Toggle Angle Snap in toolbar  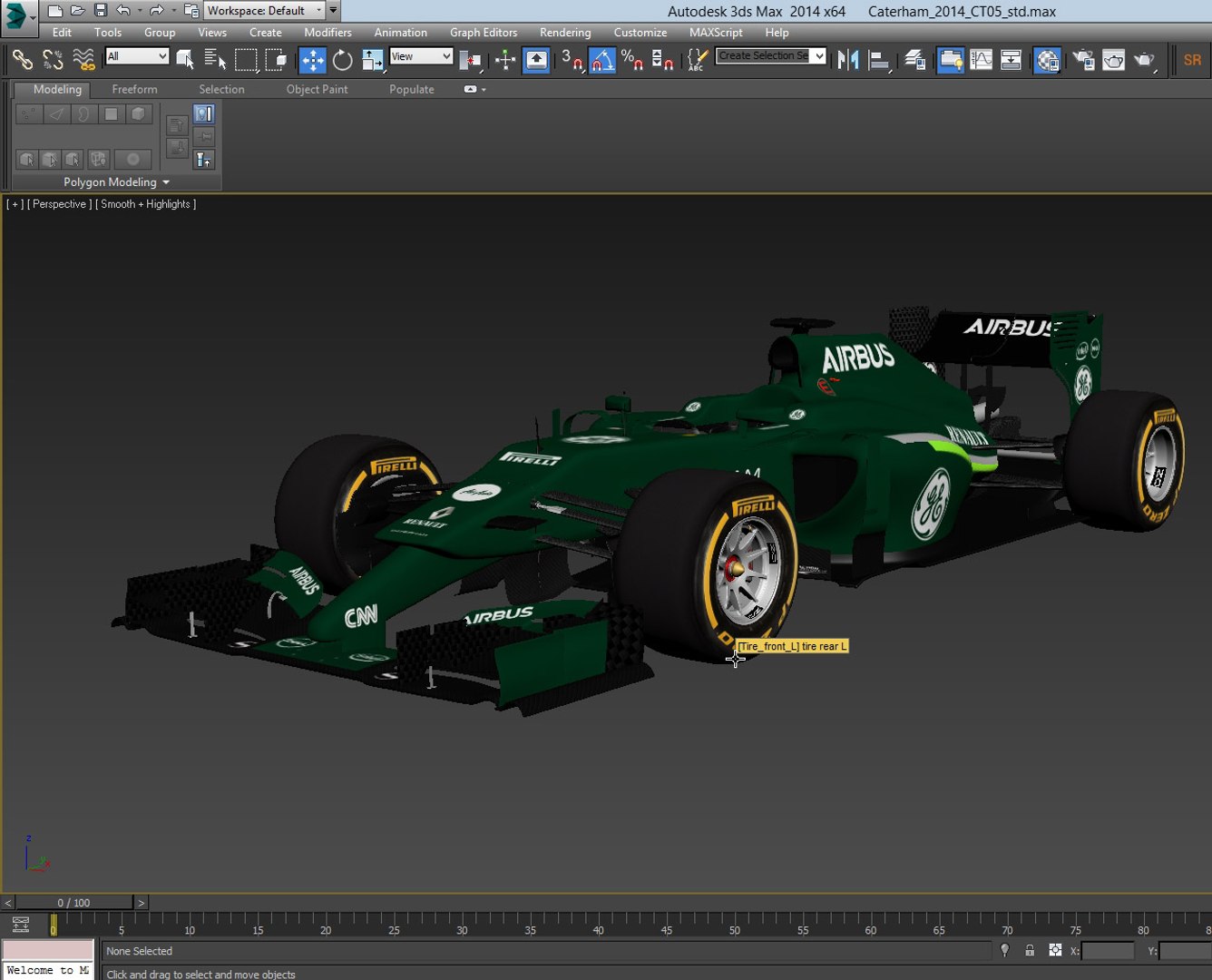601,60
